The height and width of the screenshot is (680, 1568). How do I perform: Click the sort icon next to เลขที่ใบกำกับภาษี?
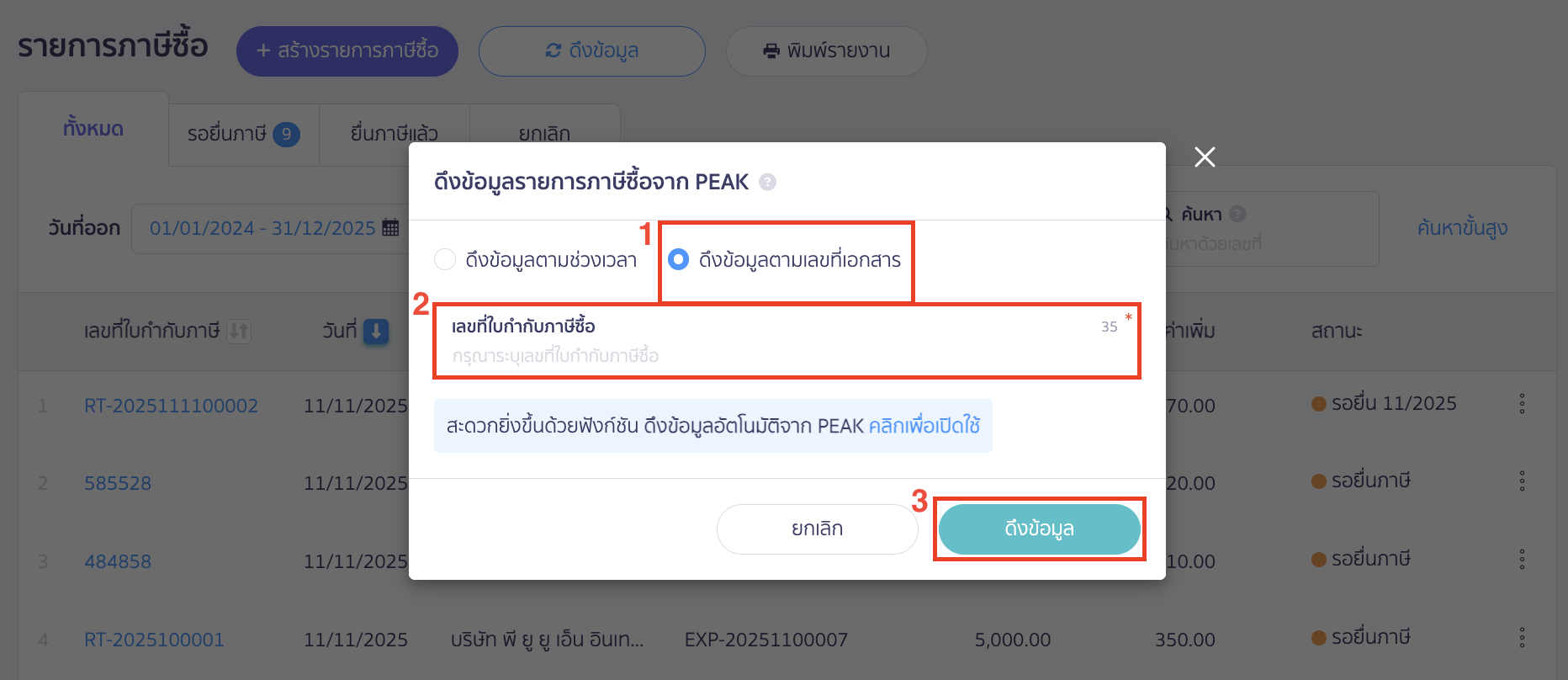pyautogui.click(x=237, y=332)
